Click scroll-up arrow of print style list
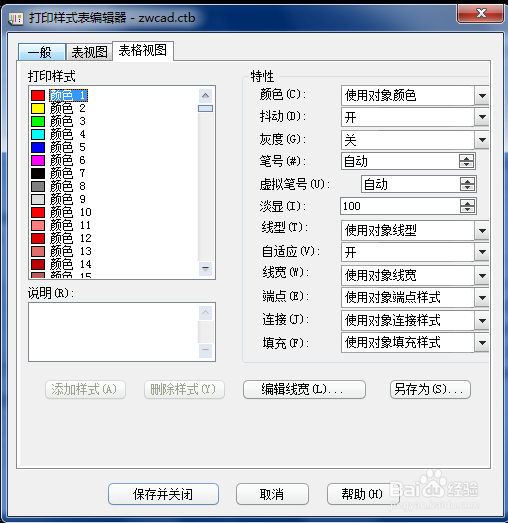This screenshot has width=508, height=523. tap(205, 96)
